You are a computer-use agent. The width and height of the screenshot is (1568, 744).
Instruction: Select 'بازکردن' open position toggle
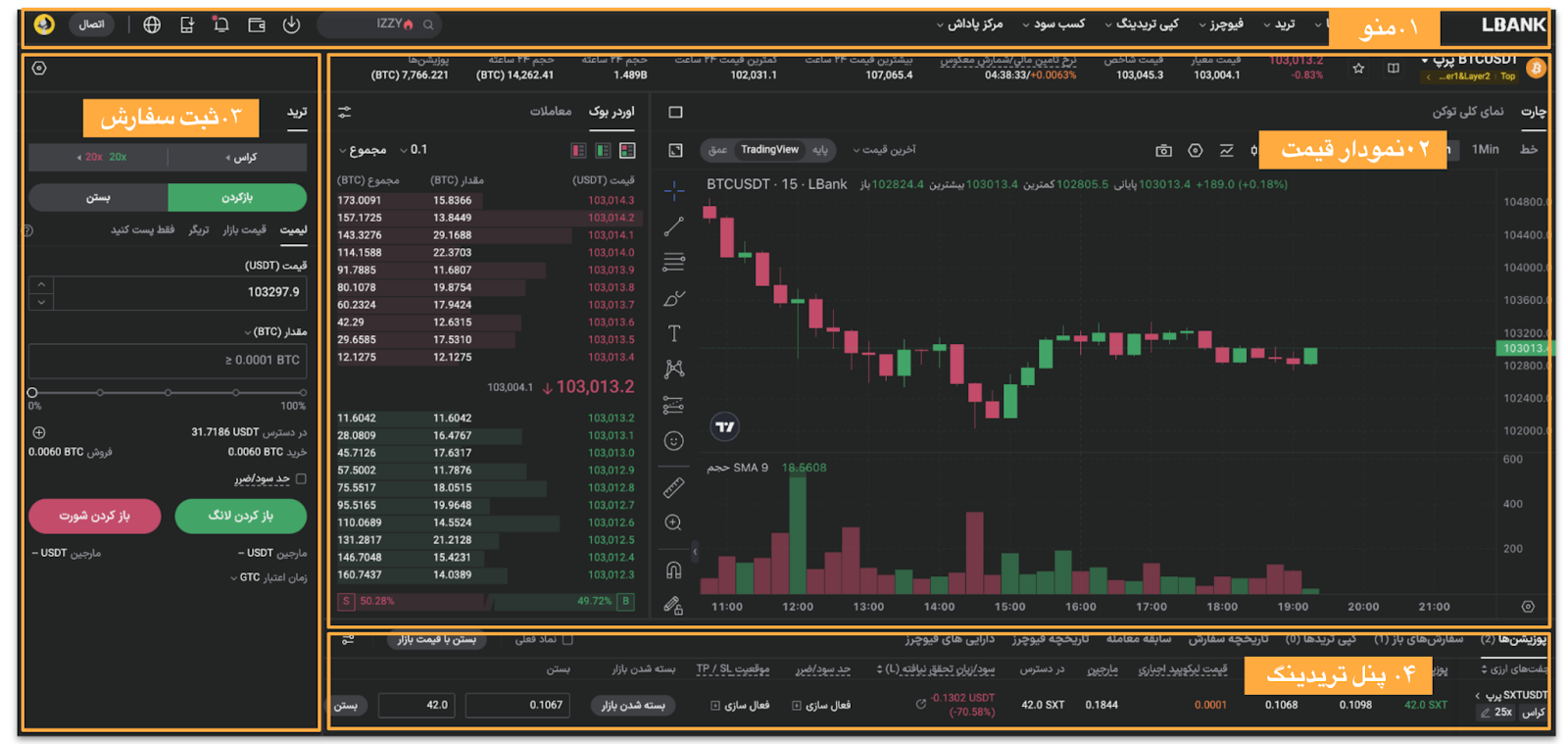pos(237,197)
